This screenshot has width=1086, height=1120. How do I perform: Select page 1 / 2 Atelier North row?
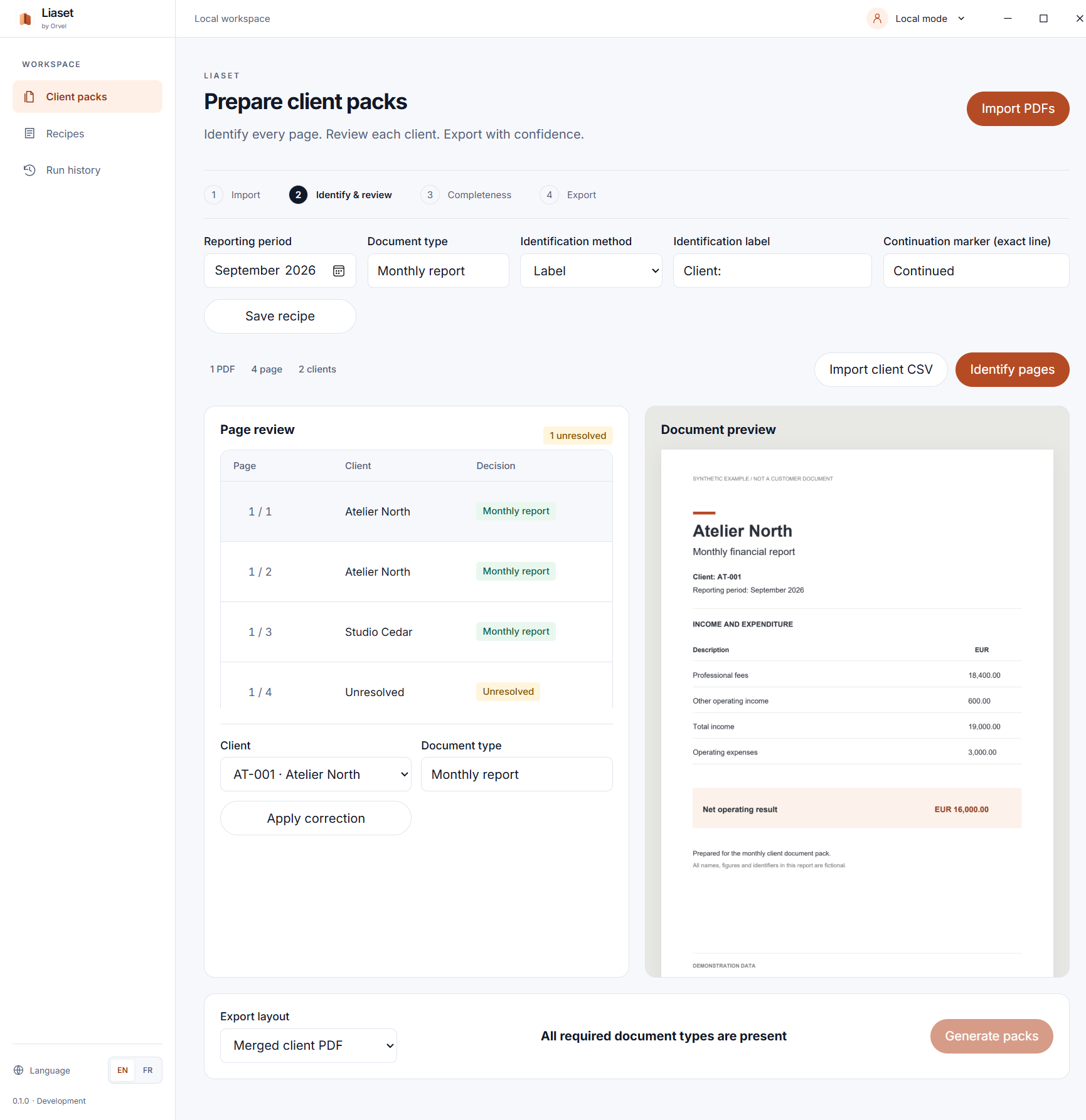coord(417,572)
